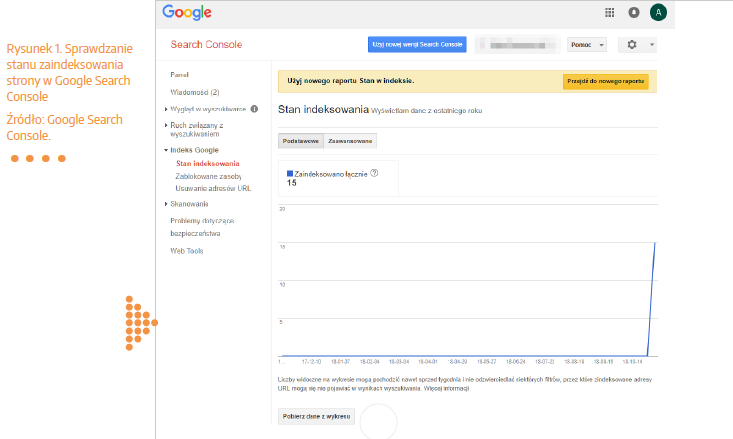Click help question mark next to Zaindeksowano łącznie
This screenshot has width=733, height=439.
click(374, 173)
